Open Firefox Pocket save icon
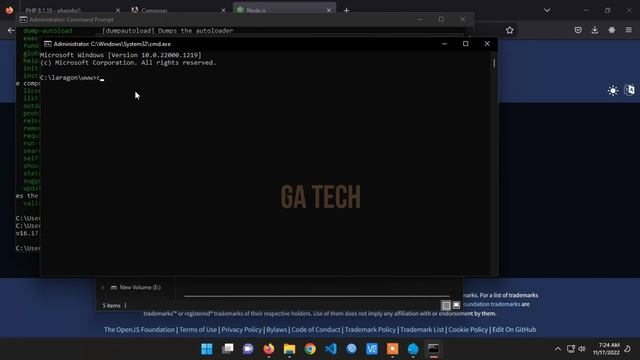The width and height of the screenshot is (640, 360). click(578, 30)
